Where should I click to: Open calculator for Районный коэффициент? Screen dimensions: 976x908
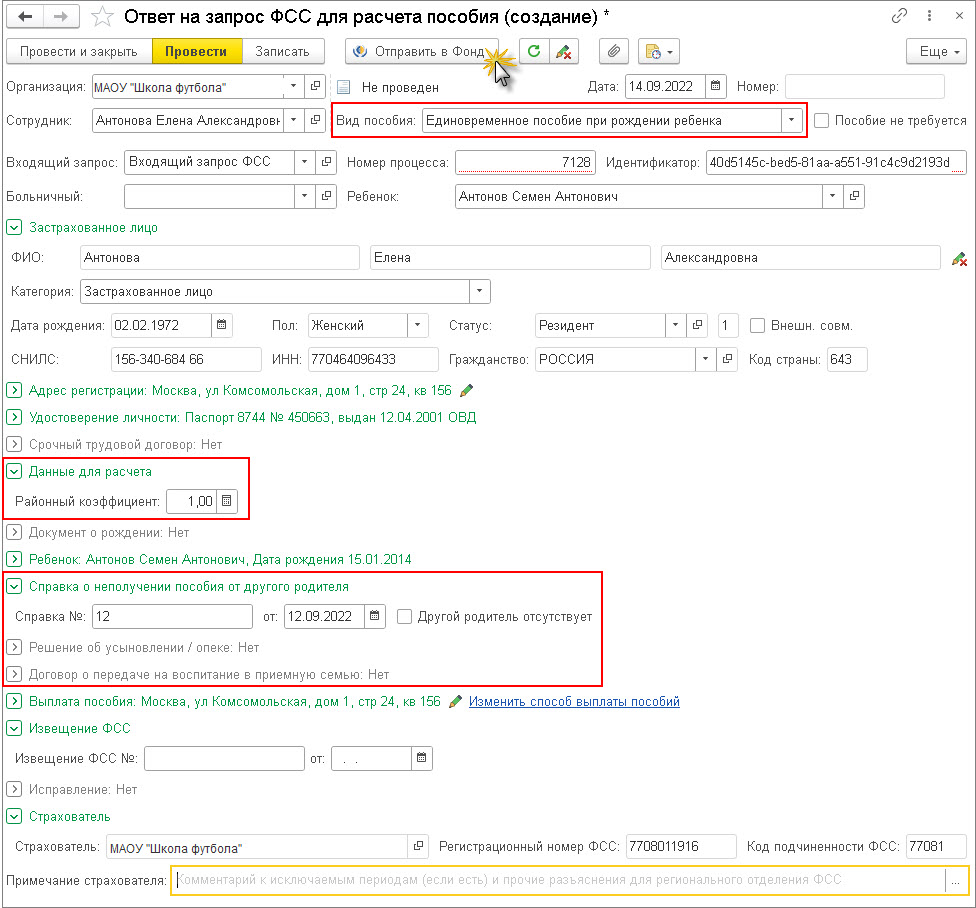pos(227,501)
